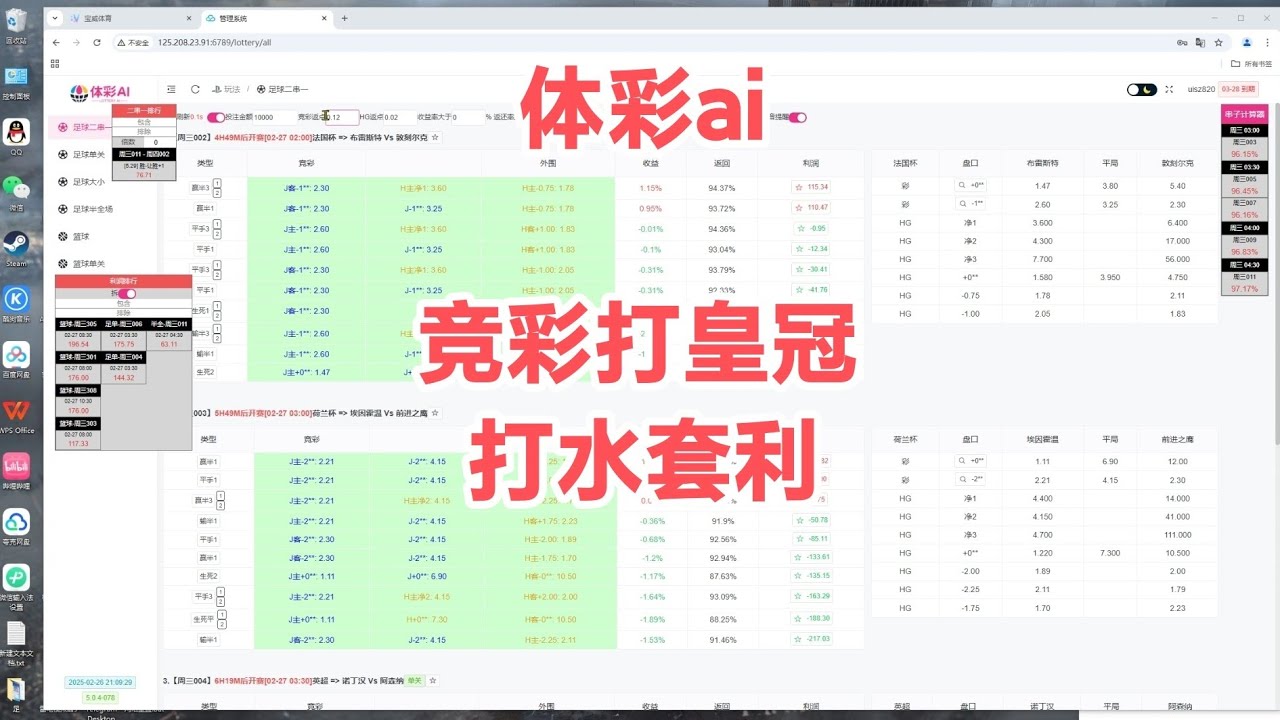Image resolution: width=1280 pixels, height=720 pixels.
Task: Open WPS Office desktop icon
Action: click(16, 416)
